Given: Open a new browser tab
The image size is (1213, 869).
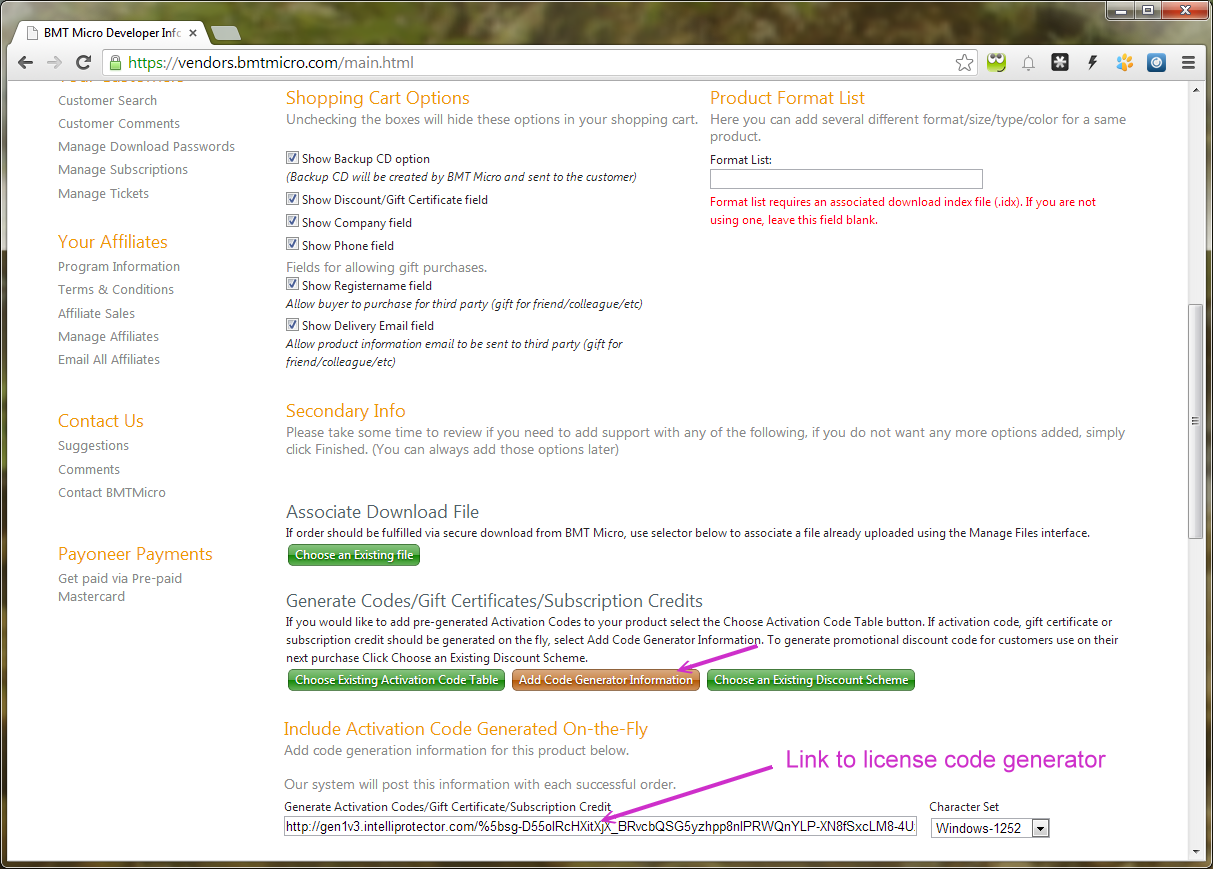Looking at the screenshot, I should point(226,33).
